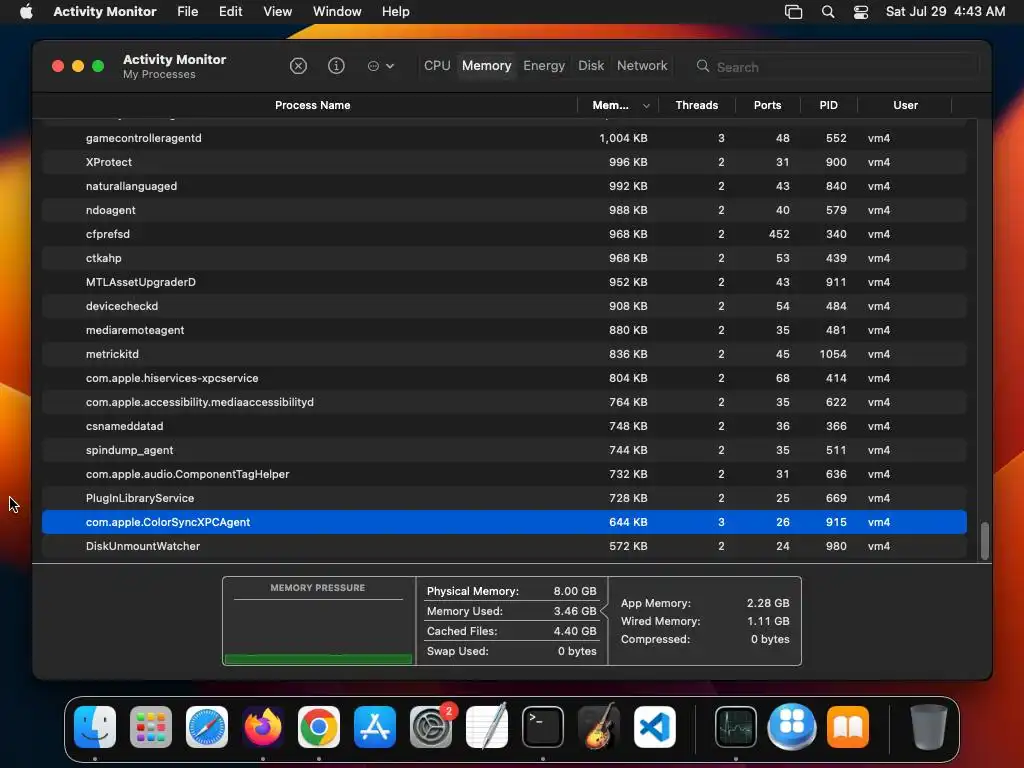Sort by Threads column header
The height and width of the screenshot is (768, 1024).
tap(696, 105)
